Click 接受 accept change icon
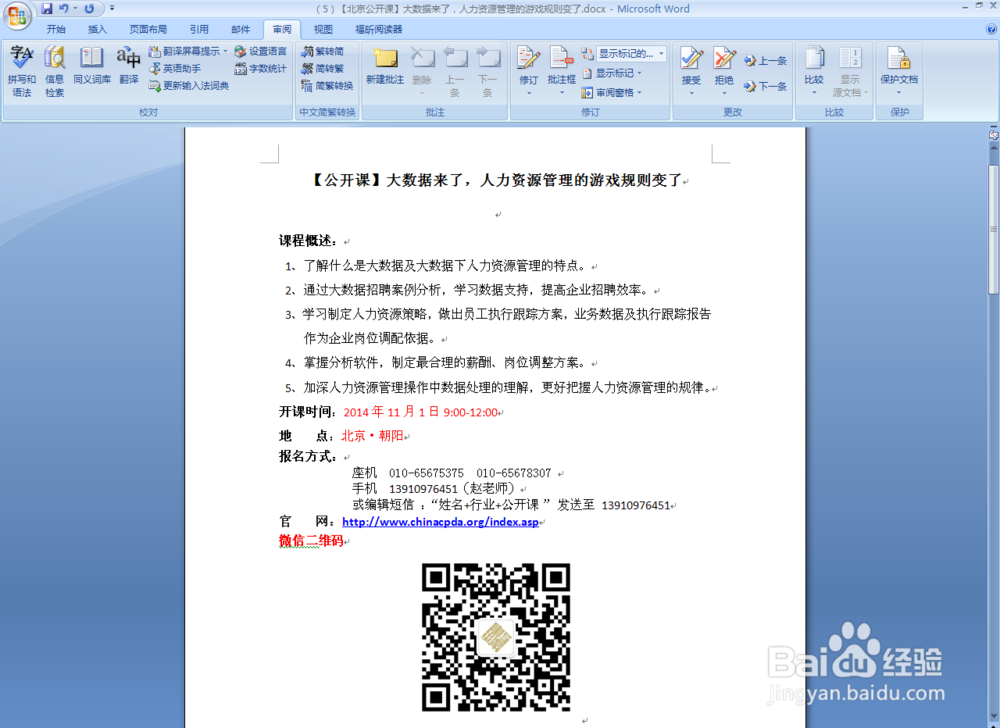The width and height of the screenshot is (1000, 728). coord(691,59)
